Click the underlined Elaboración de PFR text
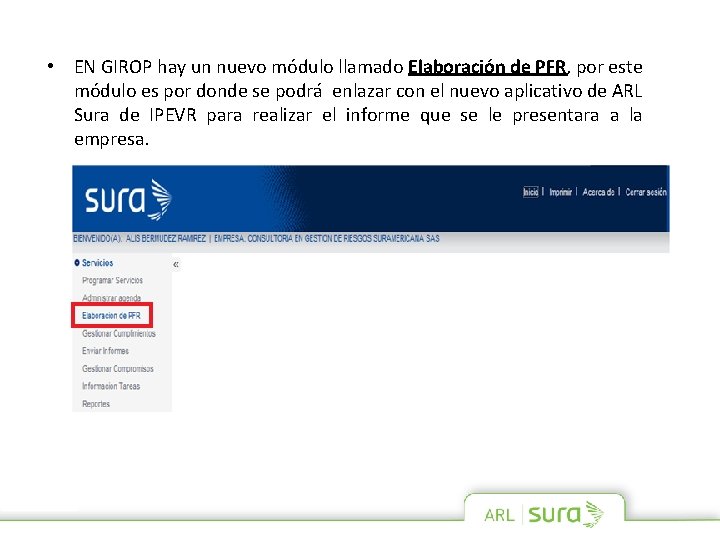Image resolution: width=720 pixels, height=540 pixels. click(488, 67)
